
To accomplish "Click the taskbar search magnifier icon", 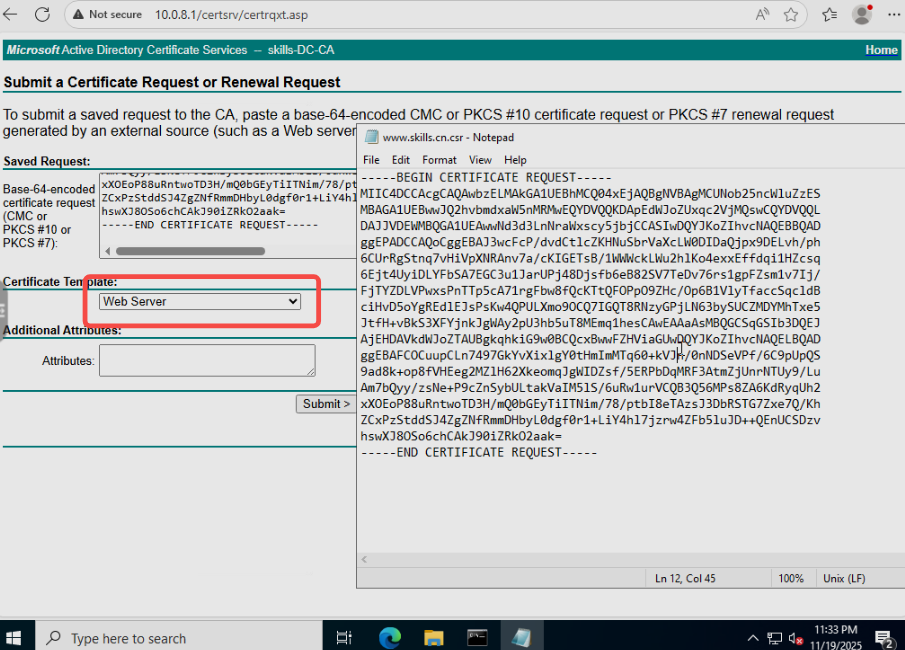I will coord(54,637).
